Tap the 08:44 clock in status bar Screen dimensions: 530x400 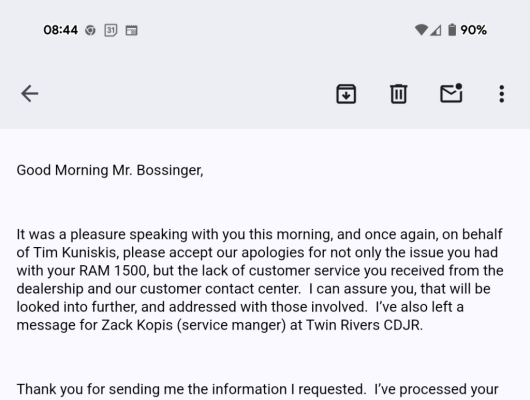61,30
